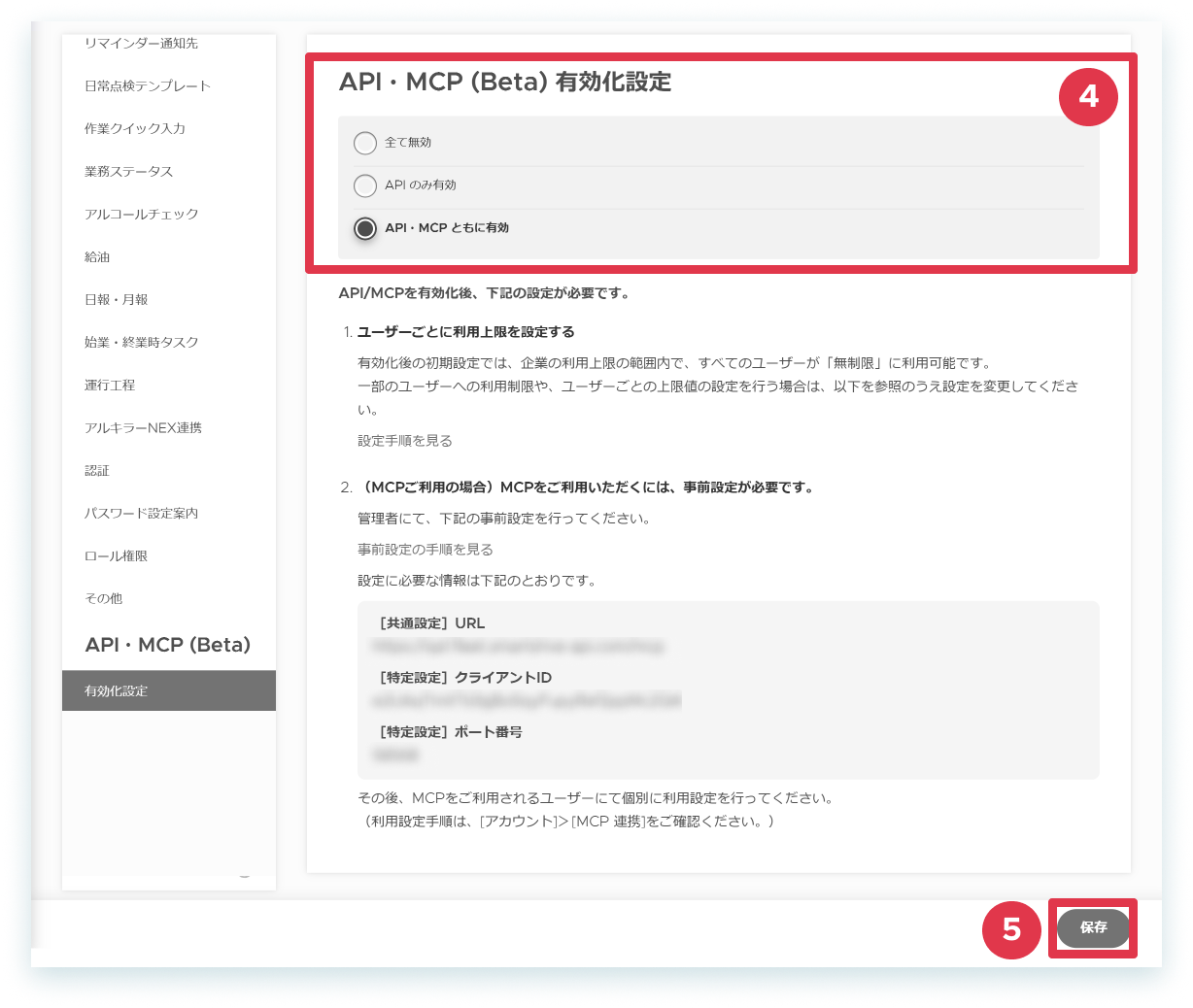Open the 事前設定の手順を見る link

click(x=426, y=550)
